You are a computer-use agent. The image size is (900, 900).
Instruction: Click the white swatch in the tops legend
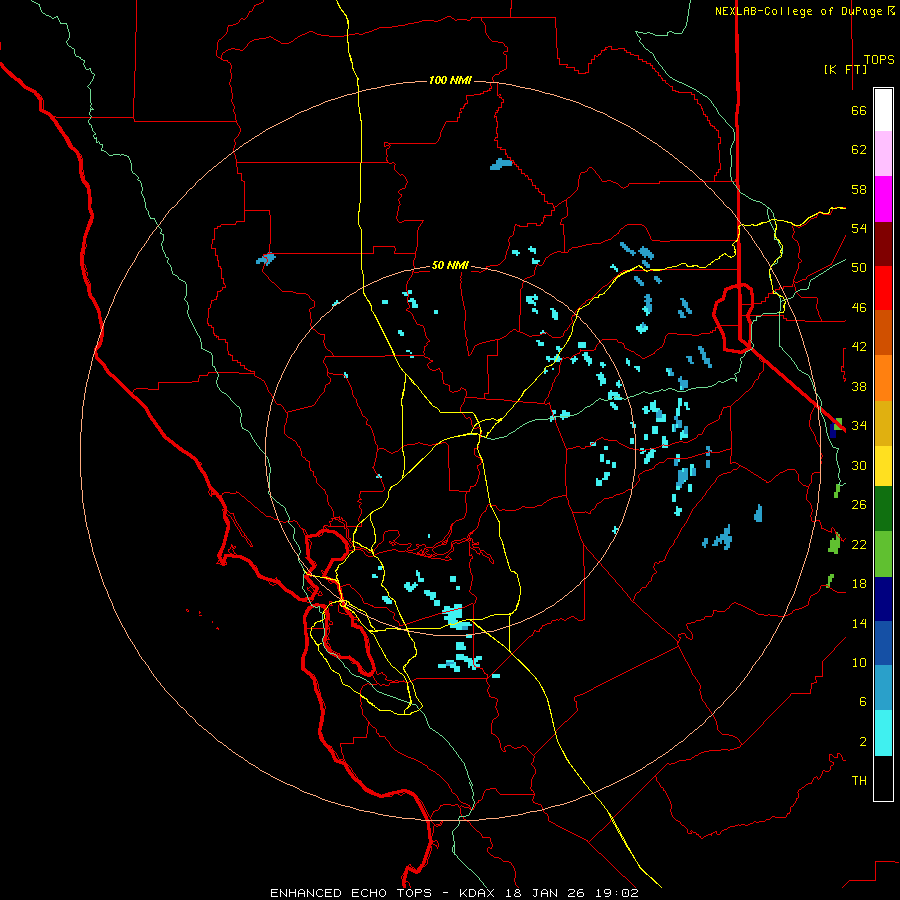pyautogui.click(x=883, y=110)
